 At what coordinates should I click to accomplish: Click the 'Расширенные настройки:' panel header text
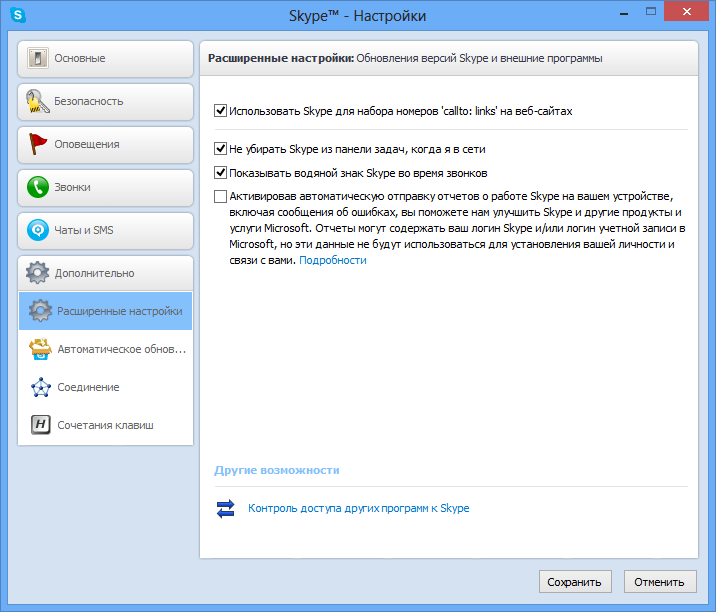pos(281,58)
